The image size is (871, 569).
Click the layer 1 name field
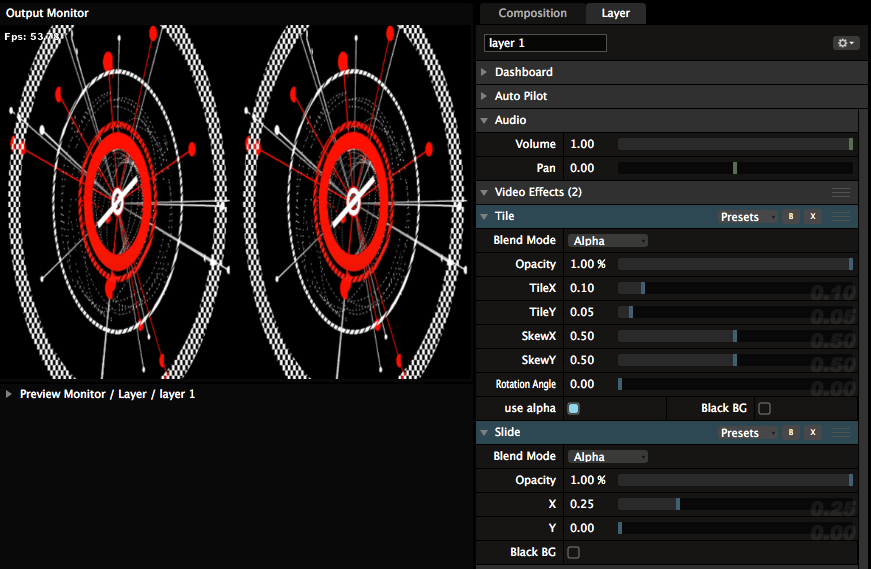pos(545,43)
